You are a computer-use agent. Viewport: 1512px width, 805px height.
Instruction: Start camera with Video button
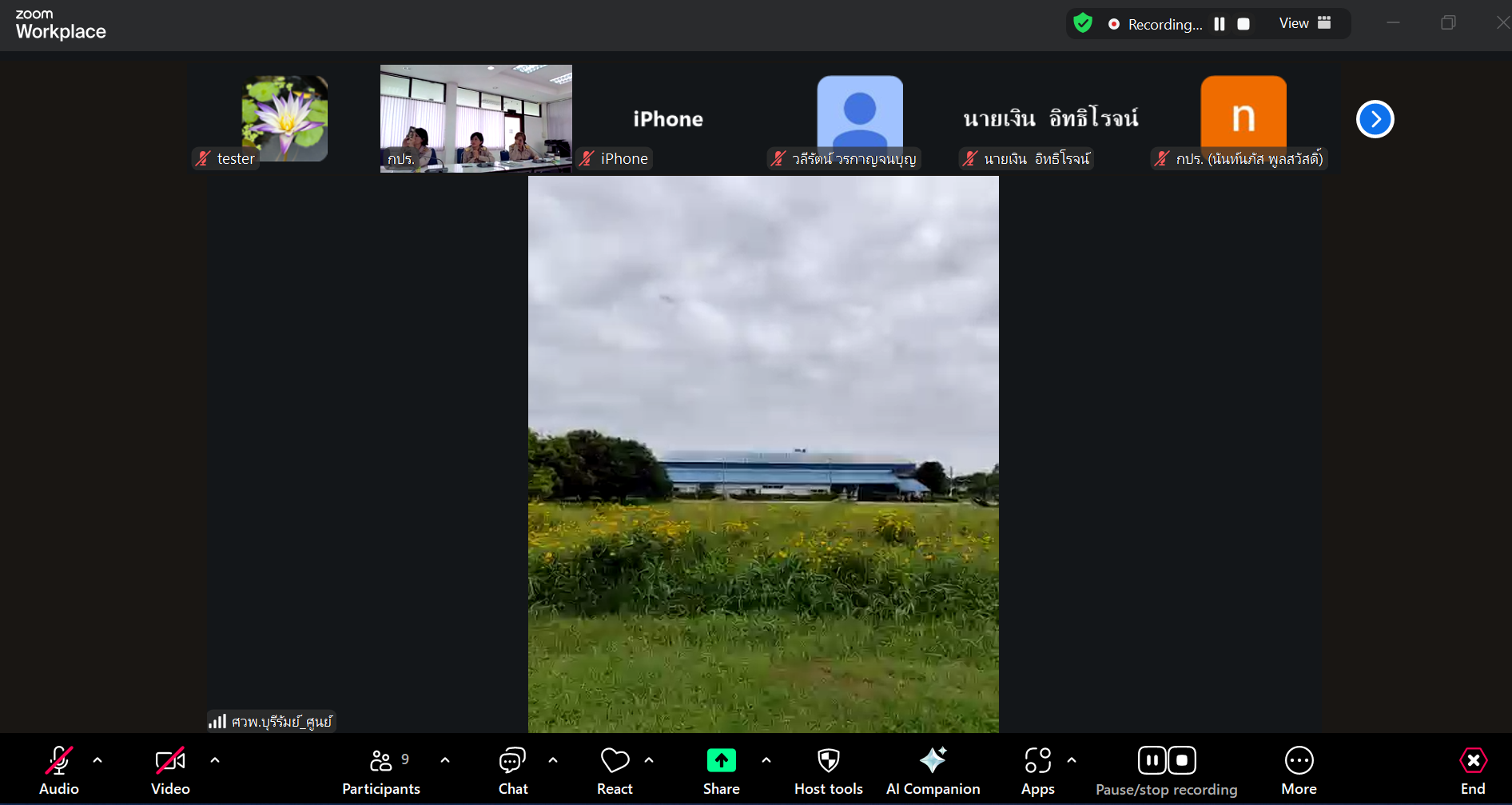pos(170,771)
